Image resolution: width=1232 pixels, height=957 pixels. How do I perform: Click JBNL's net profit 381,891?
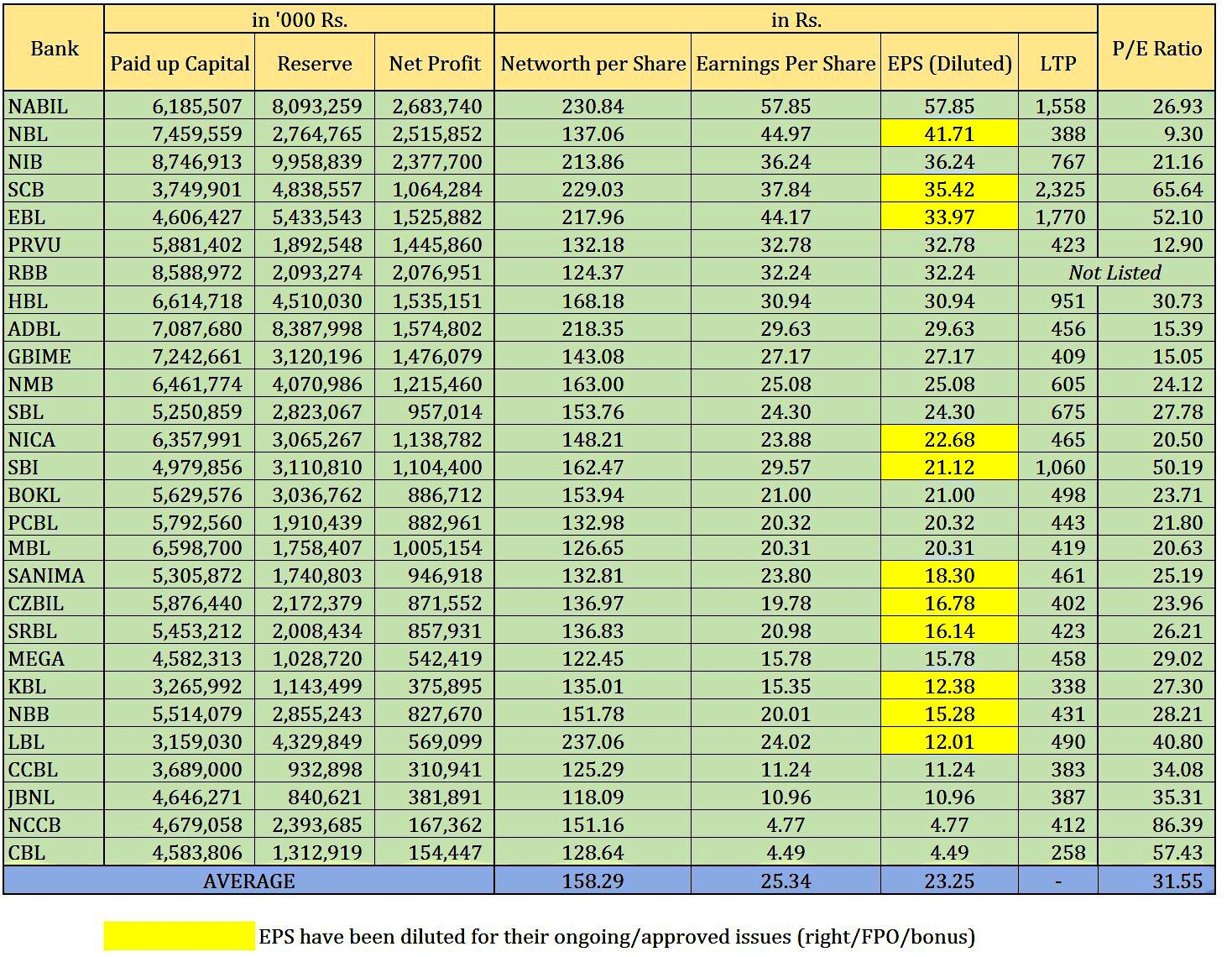click(x=435, y=797)
